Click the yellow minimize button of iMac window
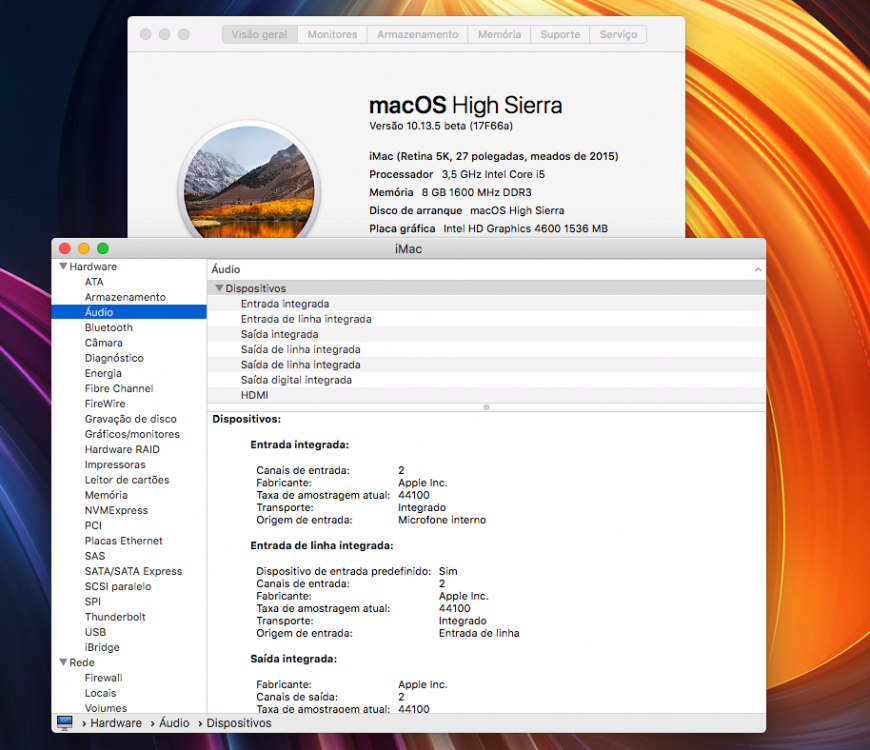870x750 pixels. click(x=84, y=249)
